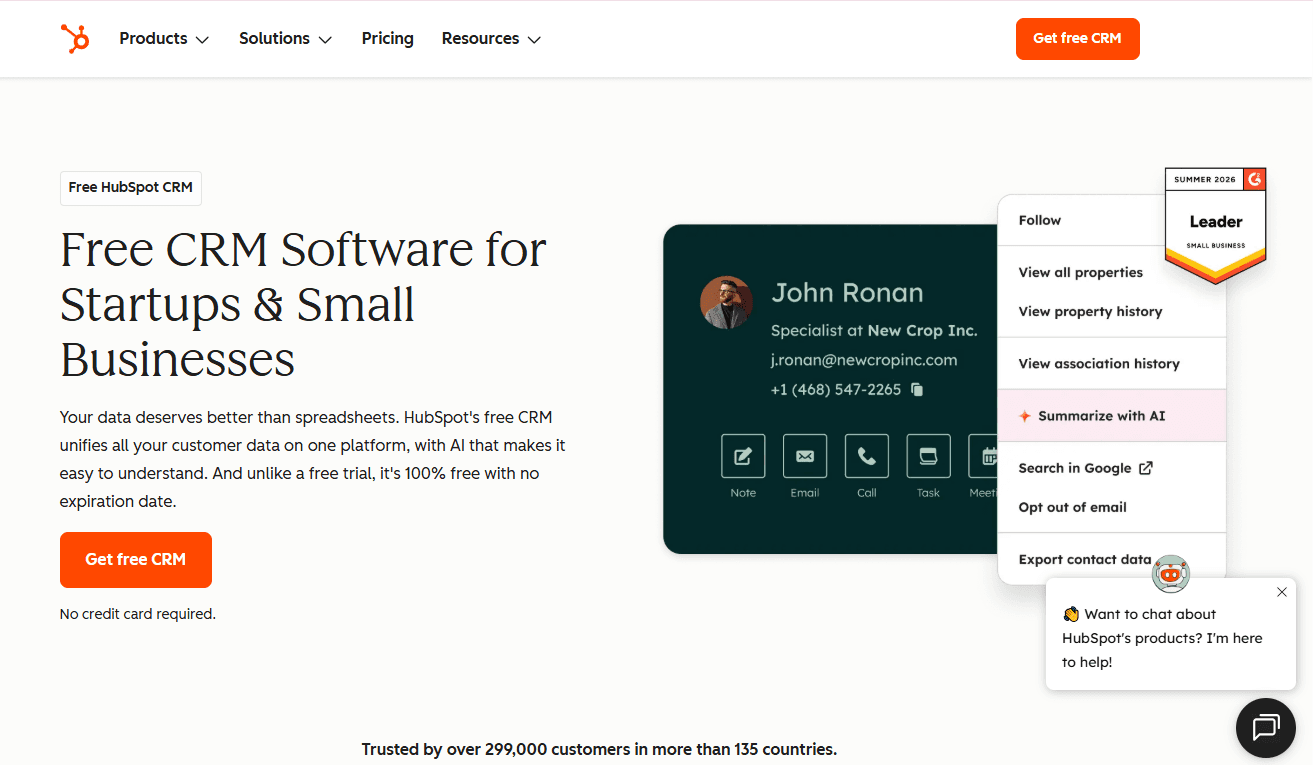Click the Free HubSpot CRM tag
Viewport: 1313px width, 765px height.
131,188
